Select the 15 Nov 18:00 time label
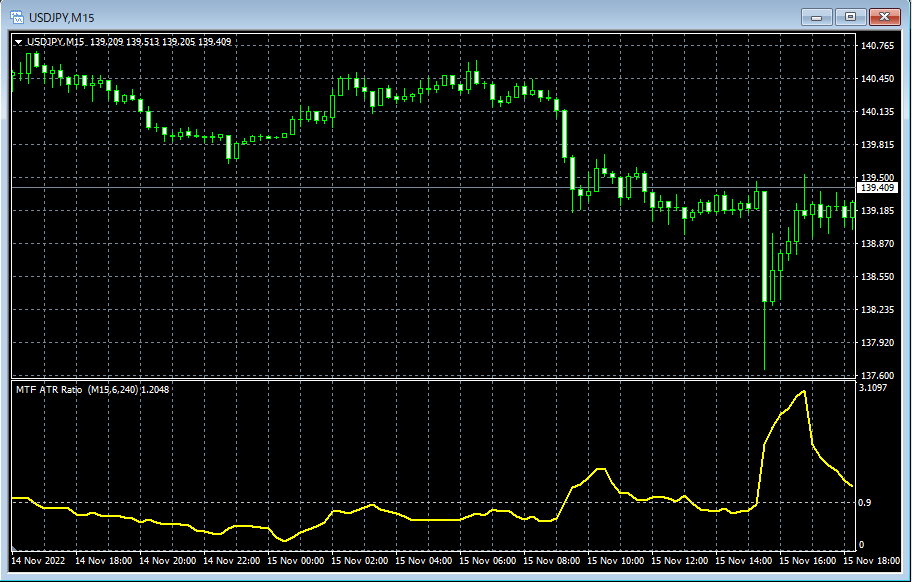Screen dimensions: 913x582 [x=872, y=560]
